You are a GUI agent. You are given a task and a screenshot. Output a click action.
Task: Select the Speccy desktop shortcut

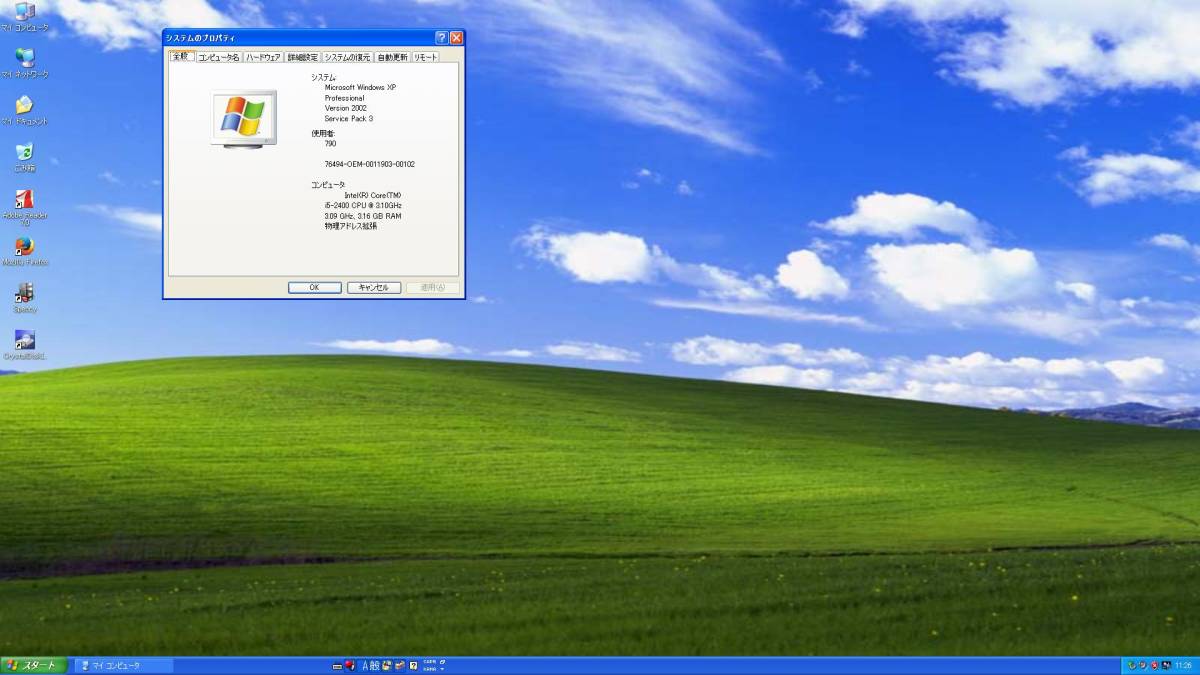(x=24, y=298)
